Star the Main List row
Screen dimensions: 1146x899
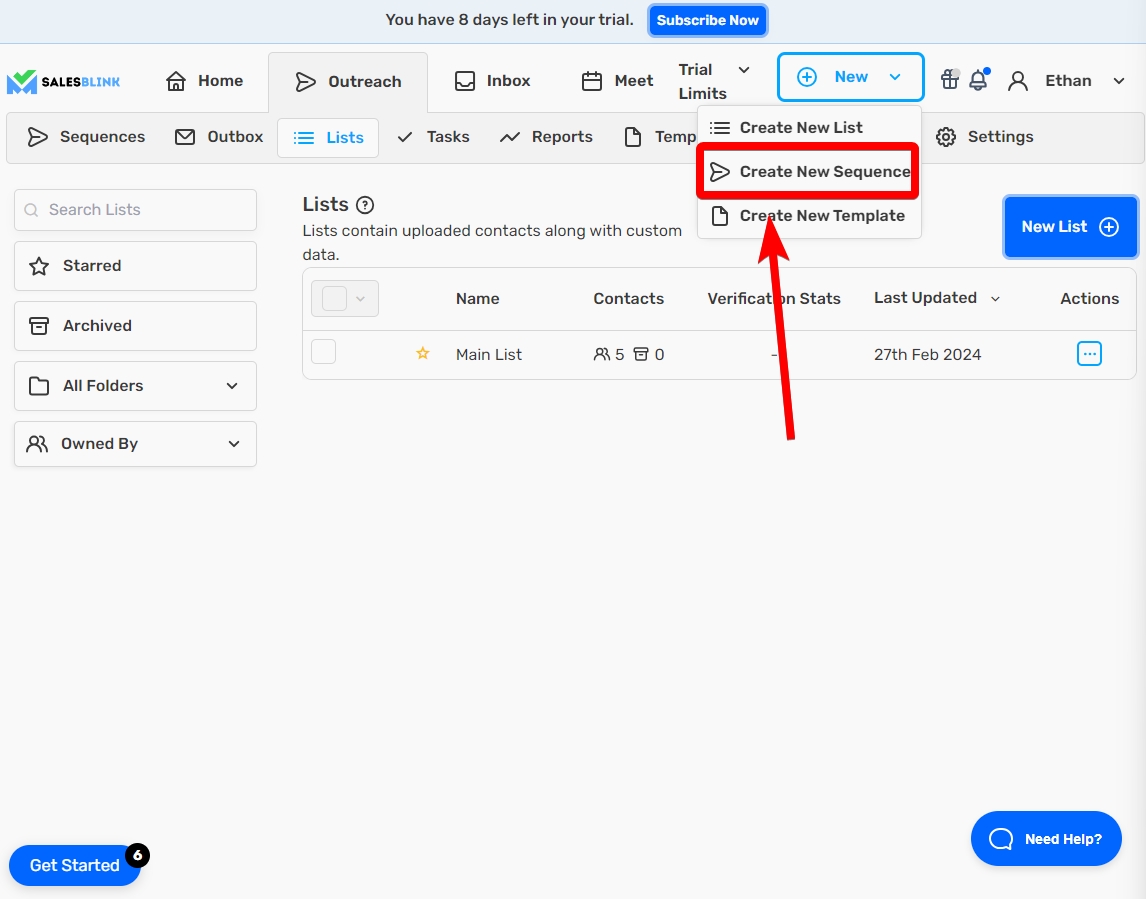[423, 354]
